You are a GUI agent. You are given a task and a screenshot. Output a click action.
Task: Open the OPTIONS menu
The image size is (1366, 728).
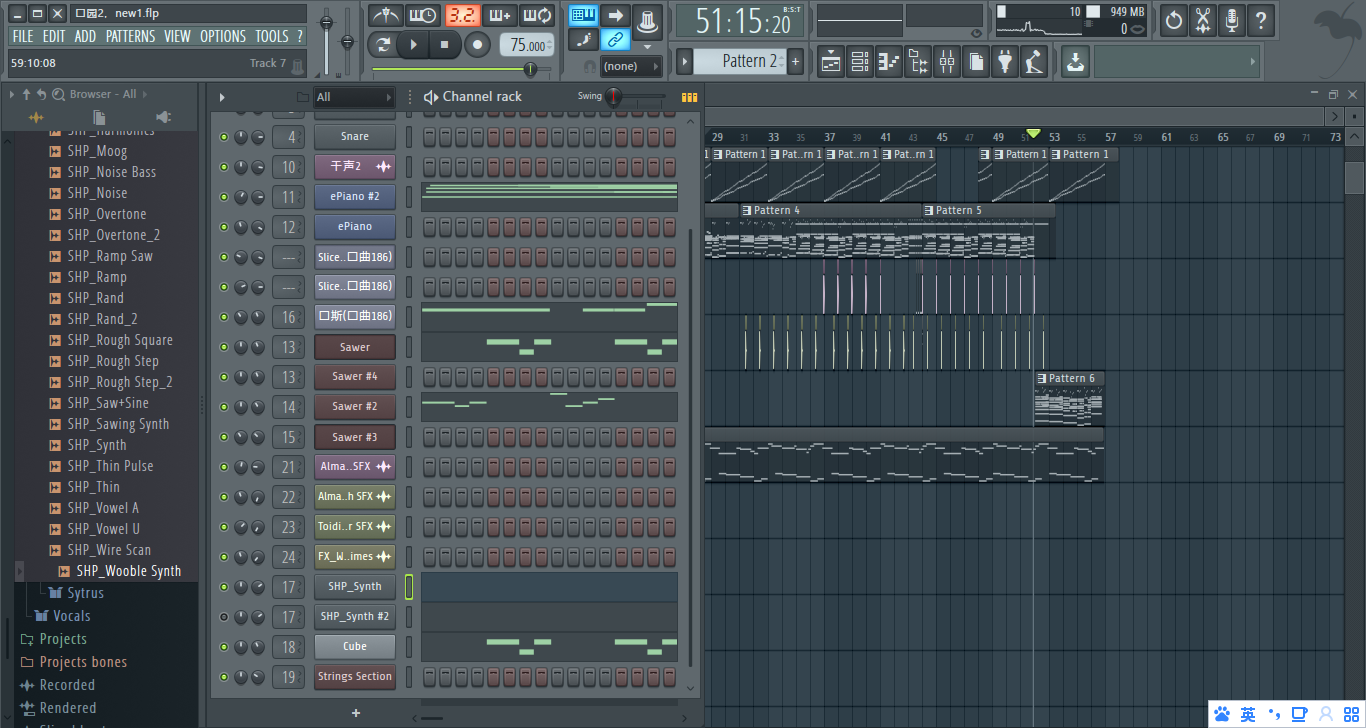(223, 36)
